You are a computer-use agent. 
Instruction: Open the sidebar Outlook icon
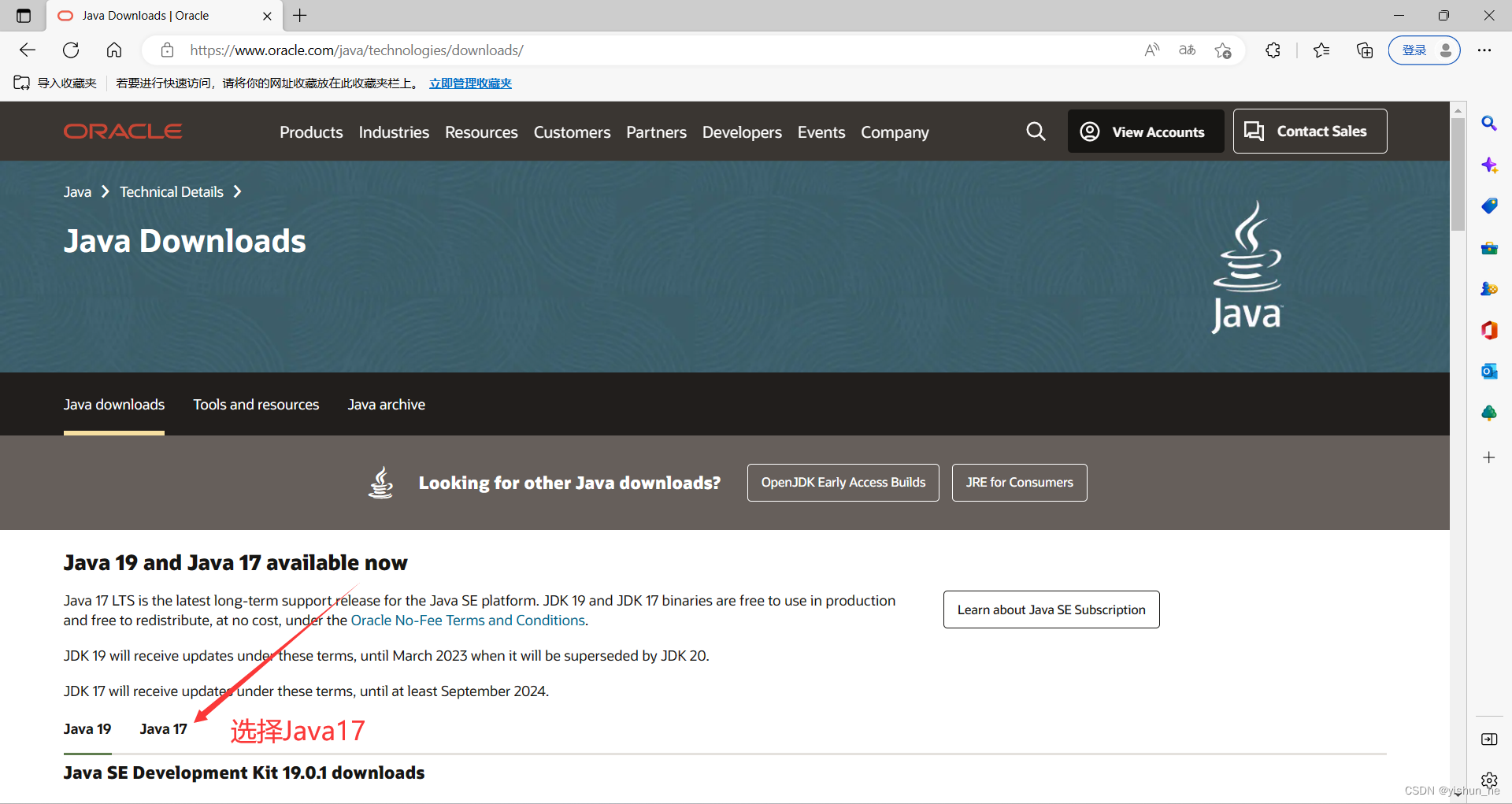coord(1489,371)
